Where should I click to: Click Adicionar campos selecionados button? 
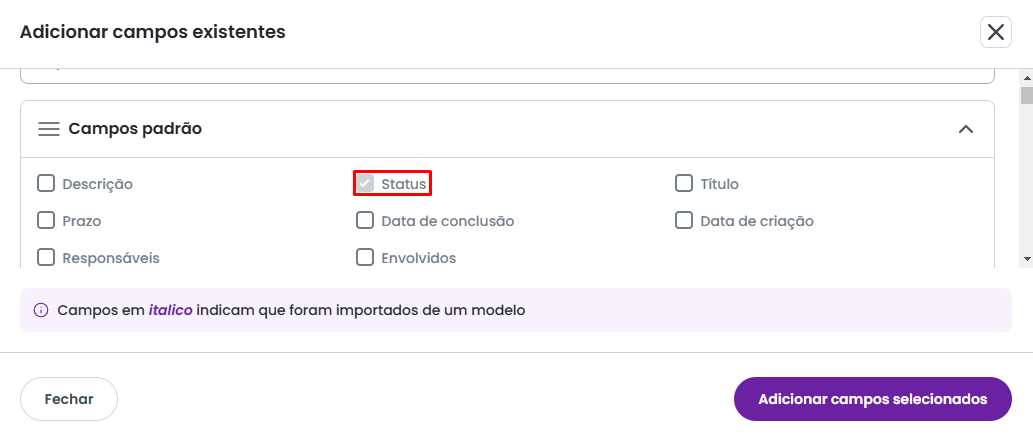[872, 399]
